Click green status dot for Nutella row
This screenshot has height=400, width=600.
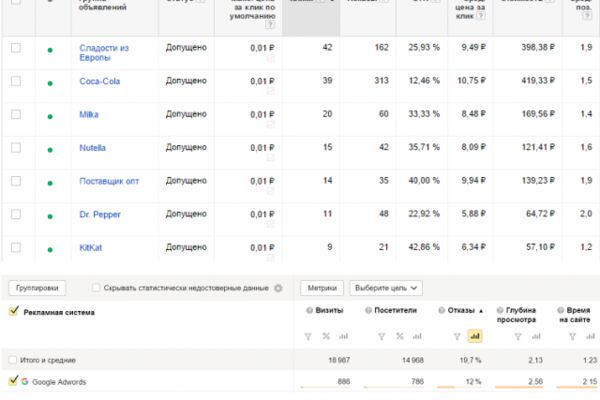50,150
